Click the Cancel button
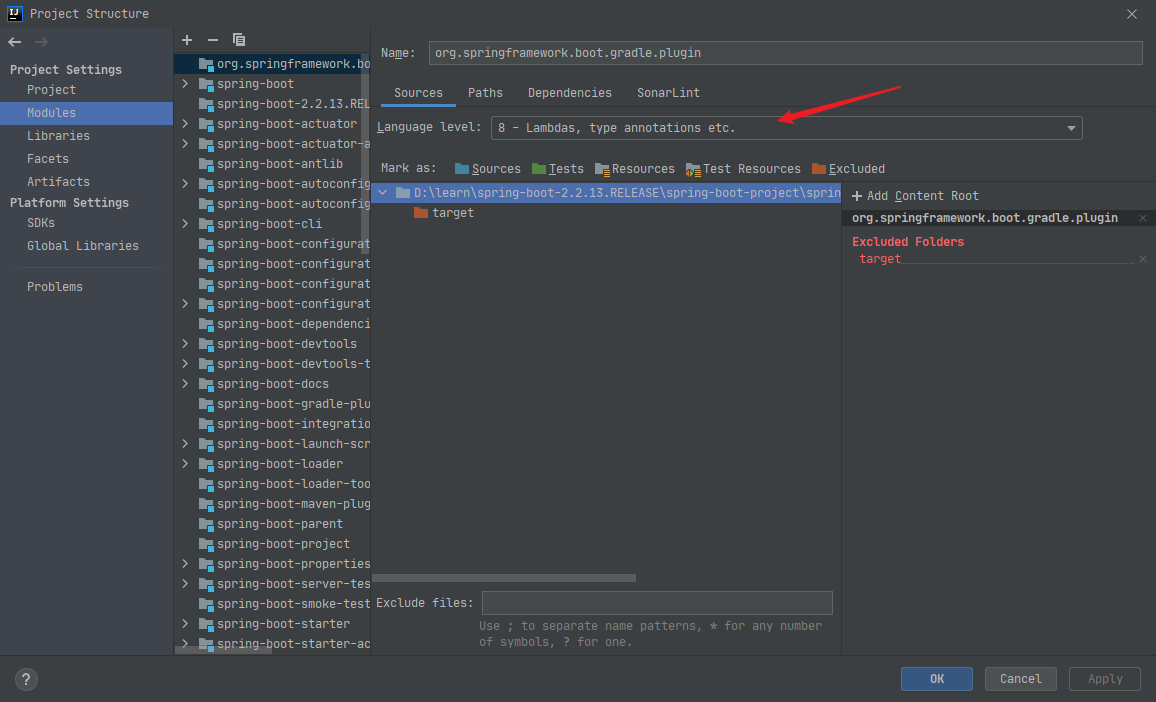The image size is (1156, 702). click(x=1020, y=678)
